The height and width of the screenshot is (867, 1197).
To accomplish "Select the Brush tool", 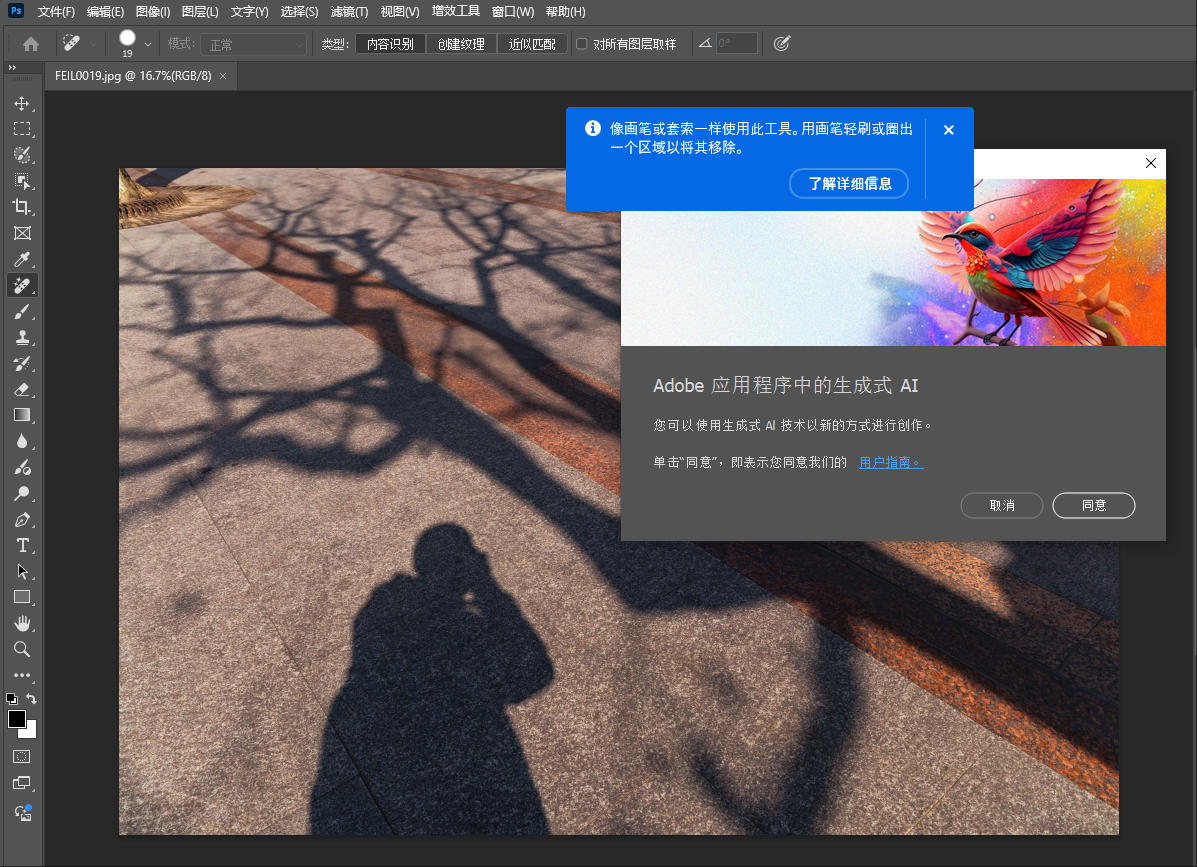I will pyautogui.click(x=22, y=311).
